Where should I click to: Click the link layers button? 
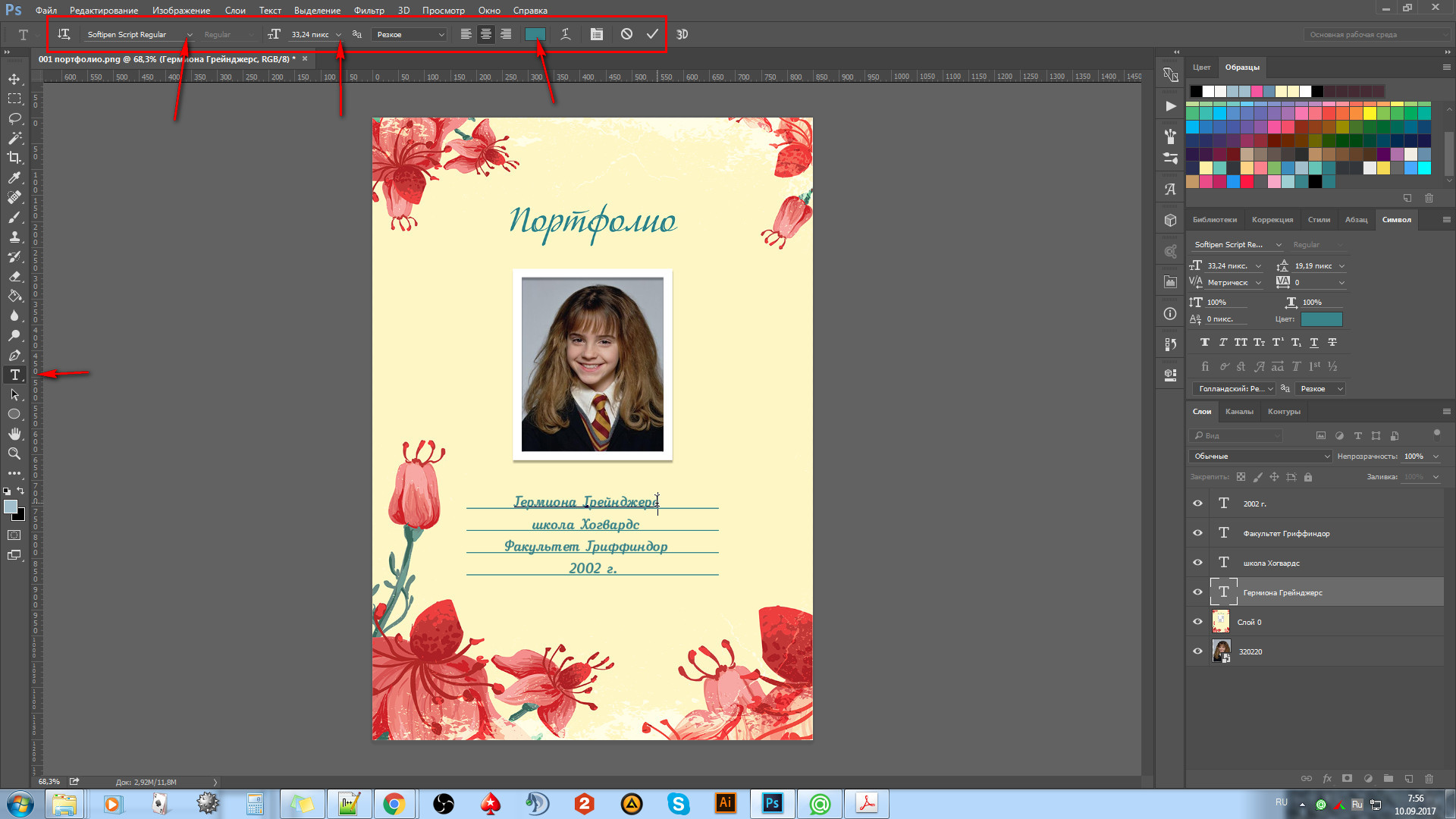(1307, 779)
